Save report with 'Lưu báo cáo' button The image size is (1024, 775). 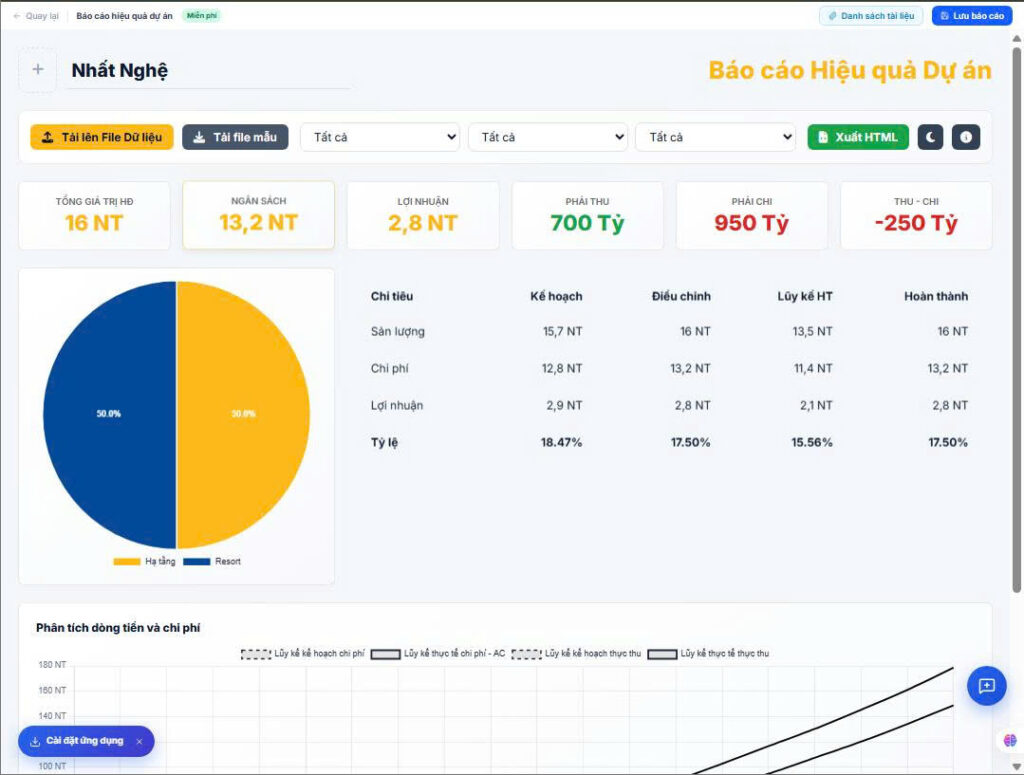pos(972,16)
